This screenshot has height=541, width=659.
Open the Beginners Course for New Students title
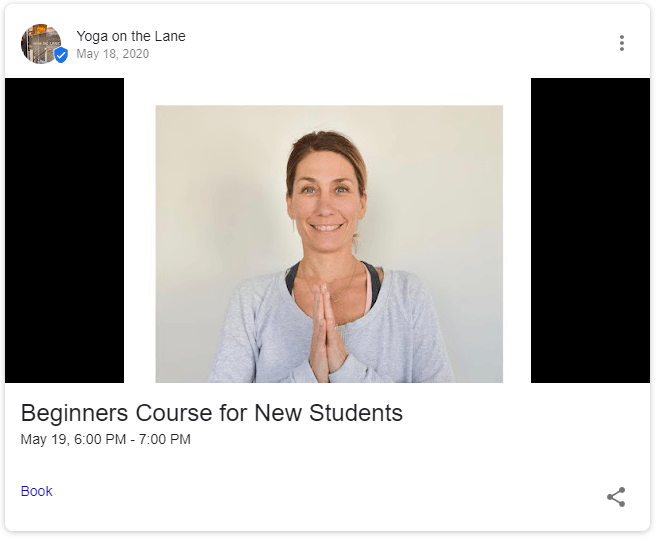click(211, 412)
